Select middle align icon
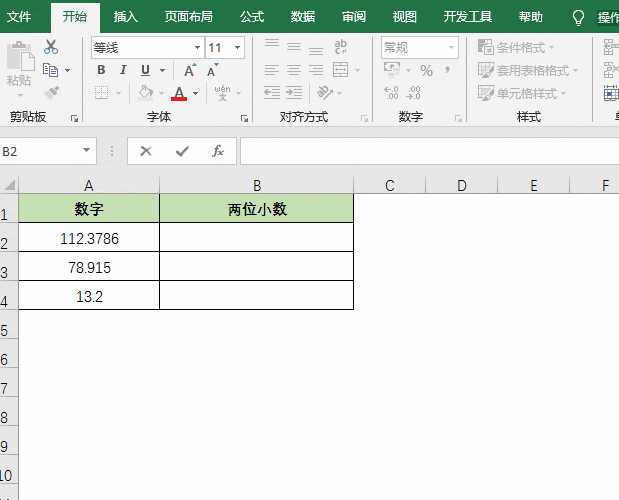Screen dimensions: 619x500 coord(294,47)
